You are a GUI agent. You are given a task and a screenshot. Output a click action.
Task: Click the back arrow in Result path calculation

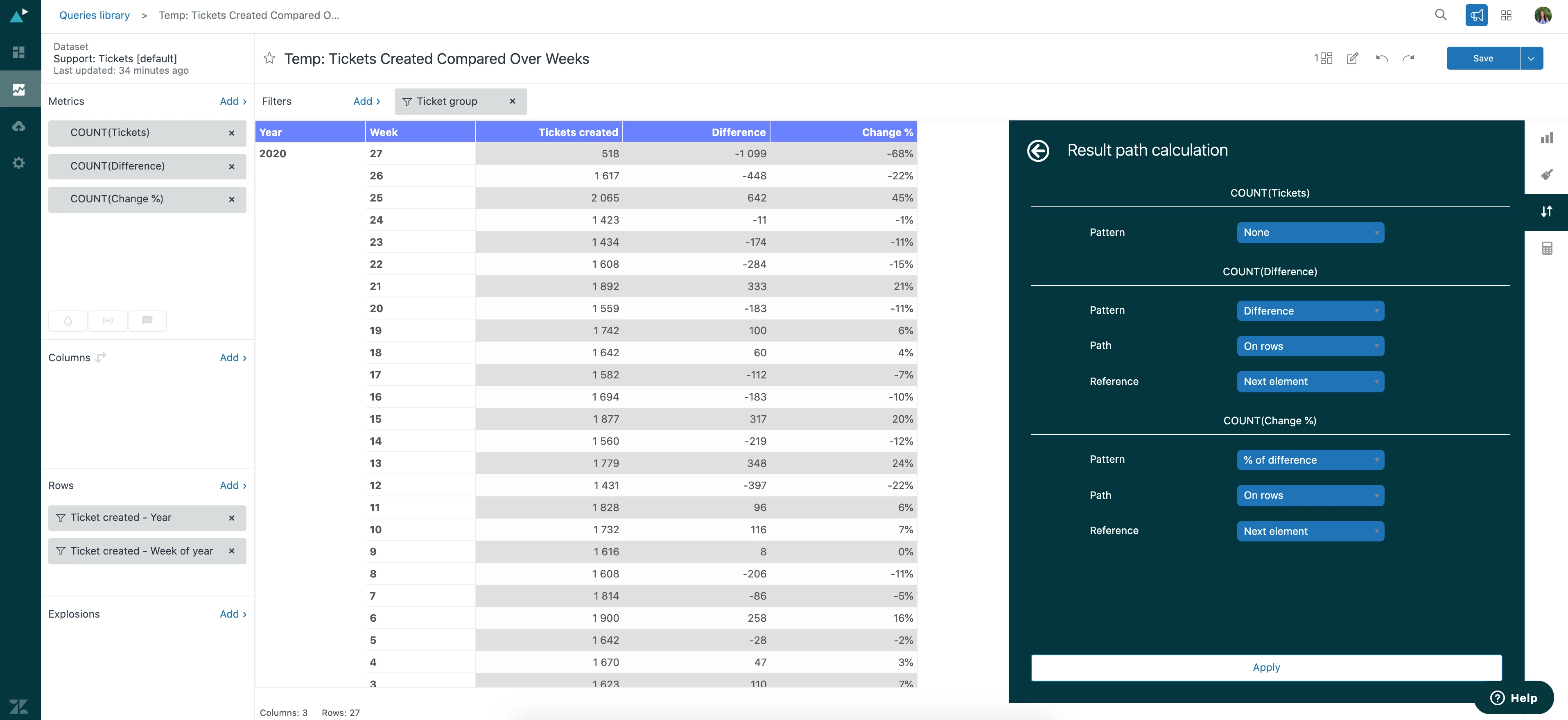(1038, 150)
